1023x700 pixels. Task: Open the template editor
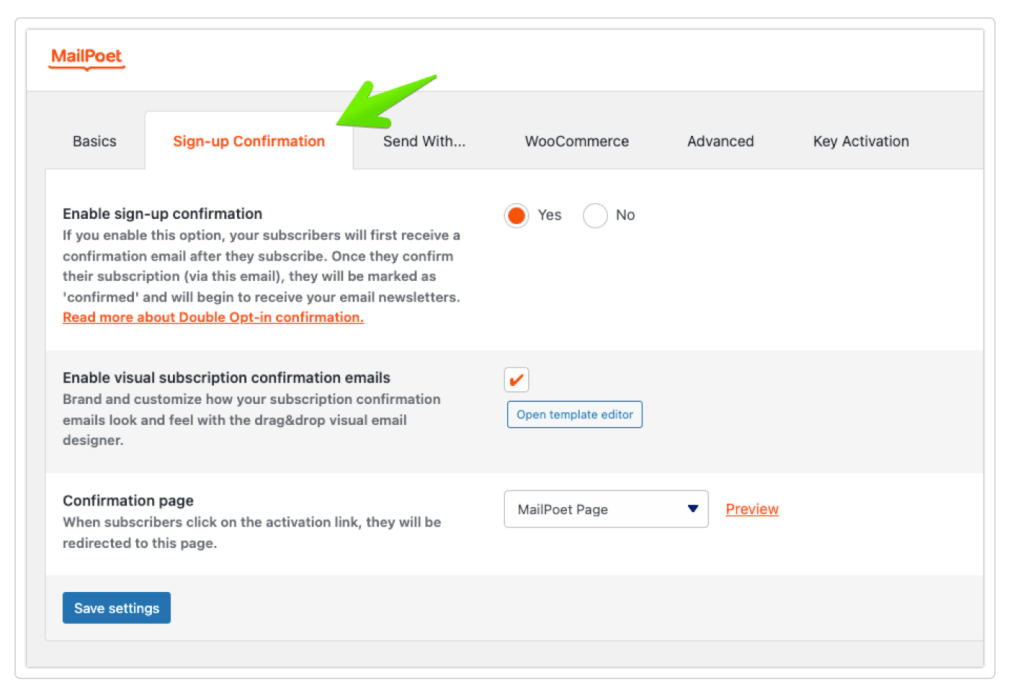pyautogui.click(x=574, y=414)
